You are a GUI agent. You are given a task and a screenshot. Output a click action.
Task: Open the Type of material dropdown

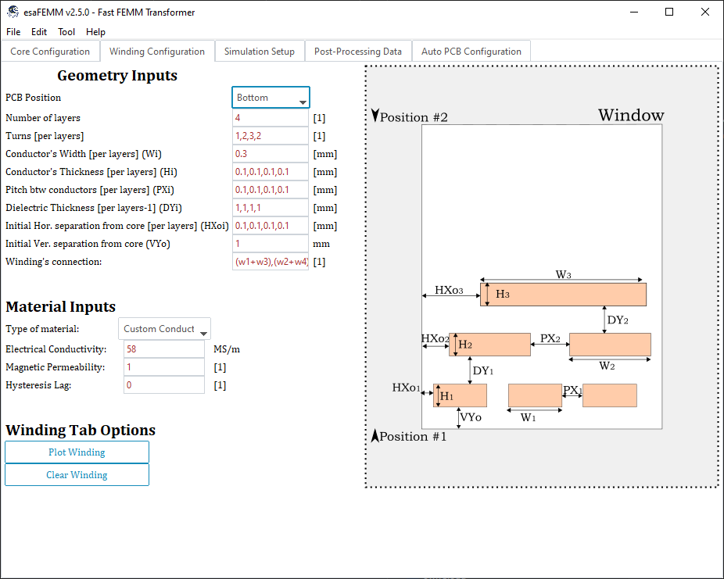[x=164, y=329]
